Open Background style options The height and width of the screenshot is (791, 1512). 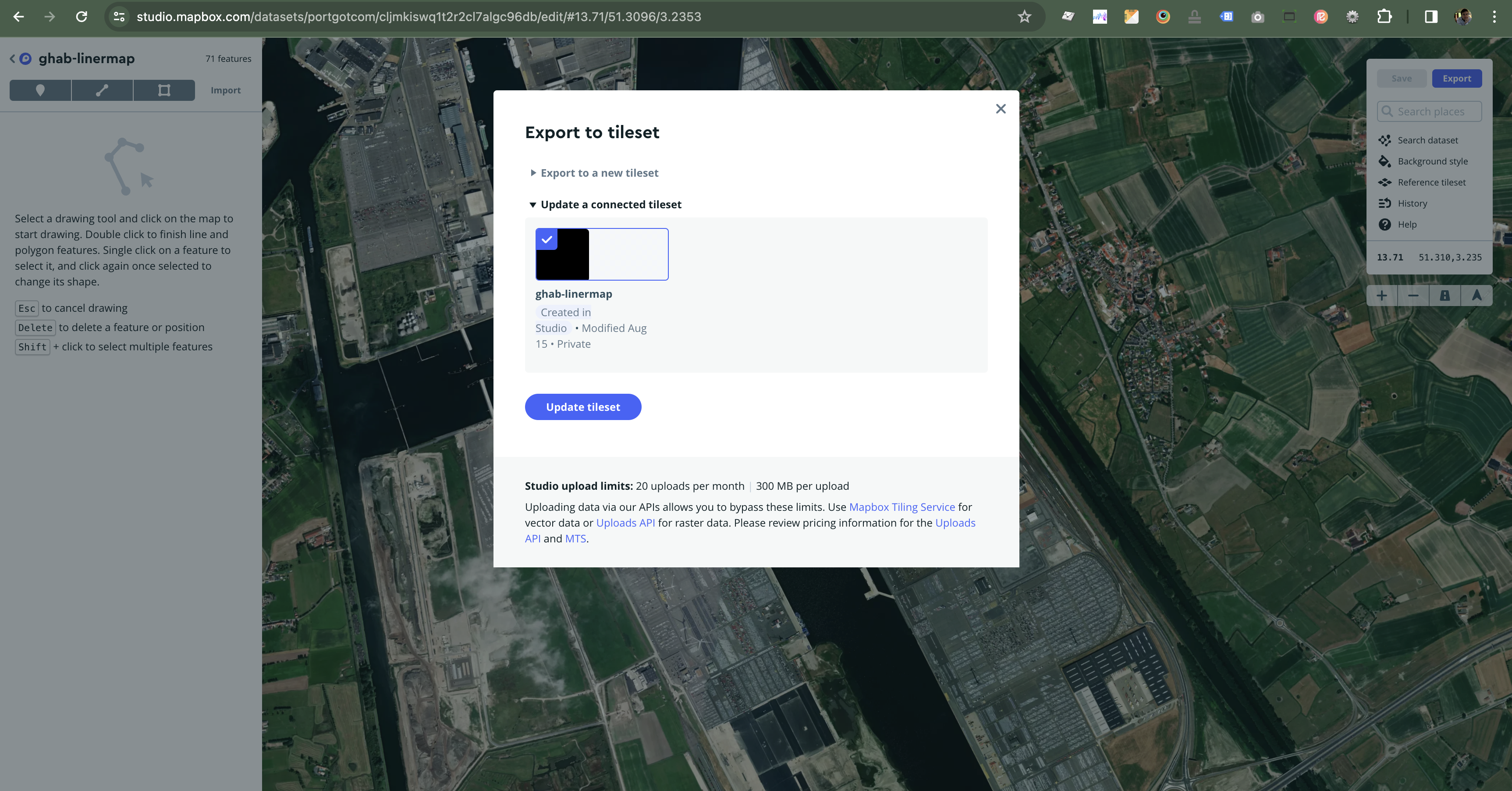point(1432,161)
